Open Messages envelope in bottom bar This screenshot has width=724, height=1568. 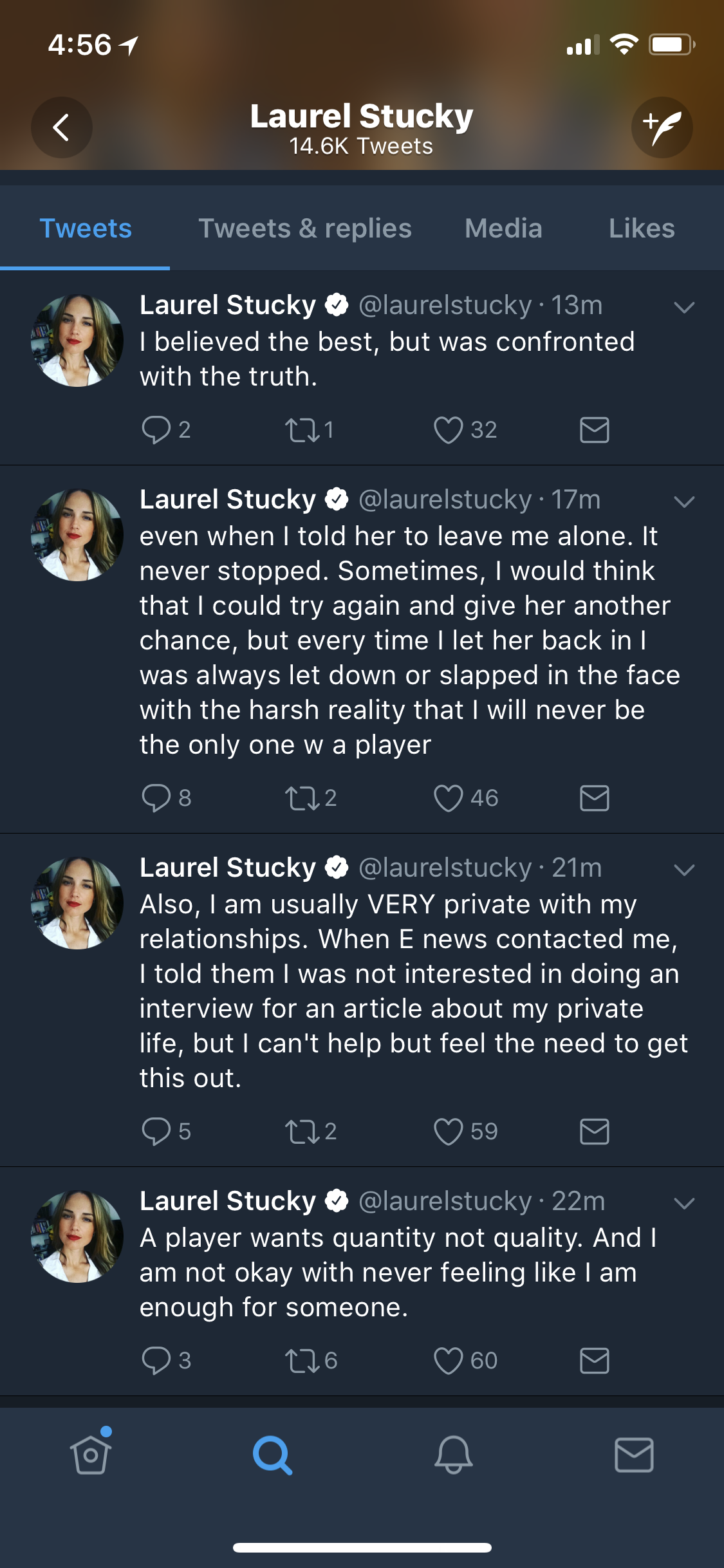(x=635, y=1455)
